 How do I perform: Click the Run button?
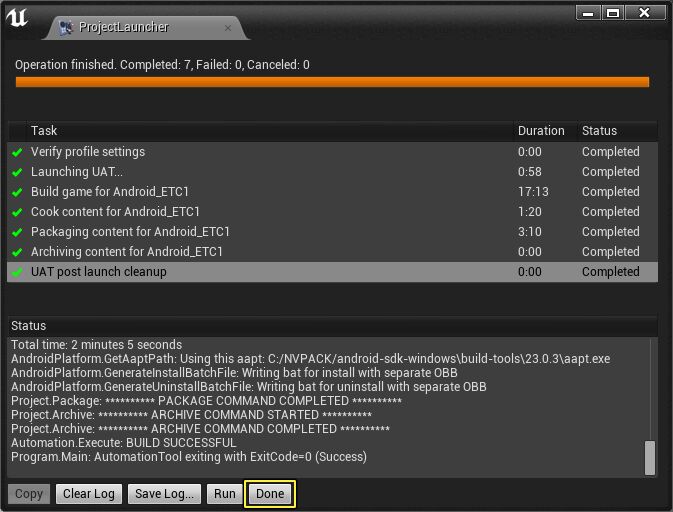click(225, 494)
